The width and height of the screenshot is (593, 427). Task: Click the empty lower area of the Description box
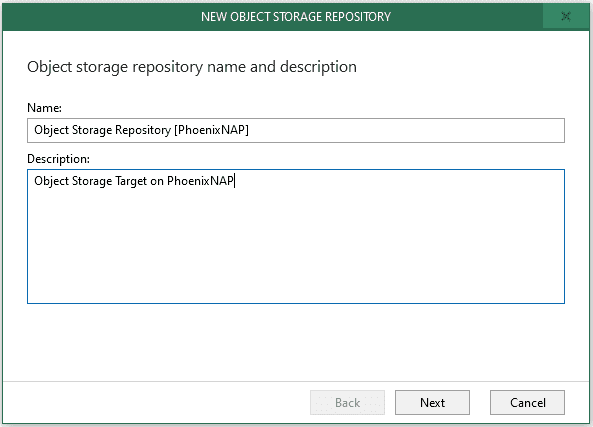click(x=296, y=257)
